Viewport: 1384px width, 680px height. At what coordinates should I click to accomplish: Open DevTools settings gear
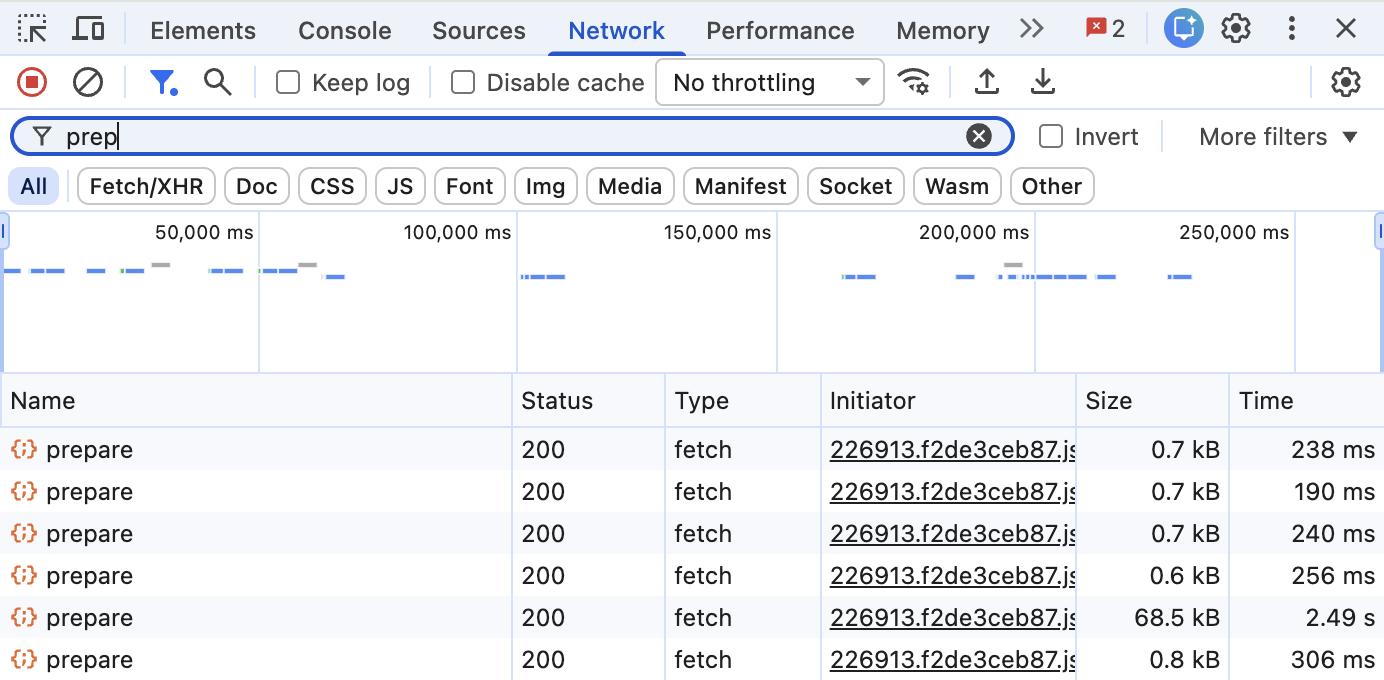tap(1237, 29)
